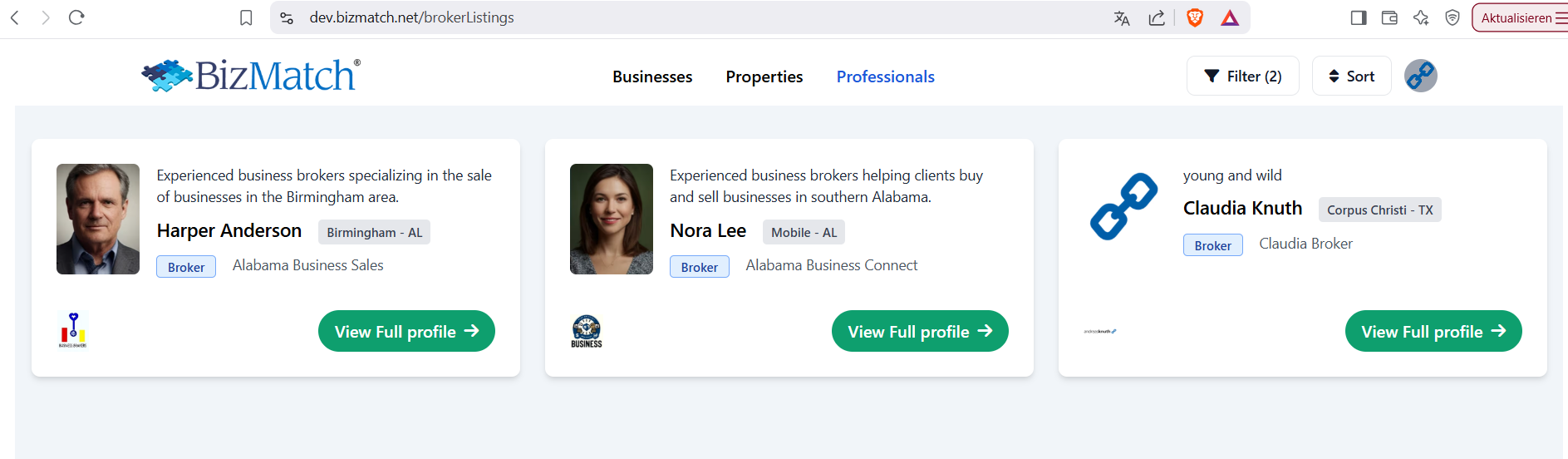
Task: Click the BizMatch logo
Action: (x=251, y=76)
